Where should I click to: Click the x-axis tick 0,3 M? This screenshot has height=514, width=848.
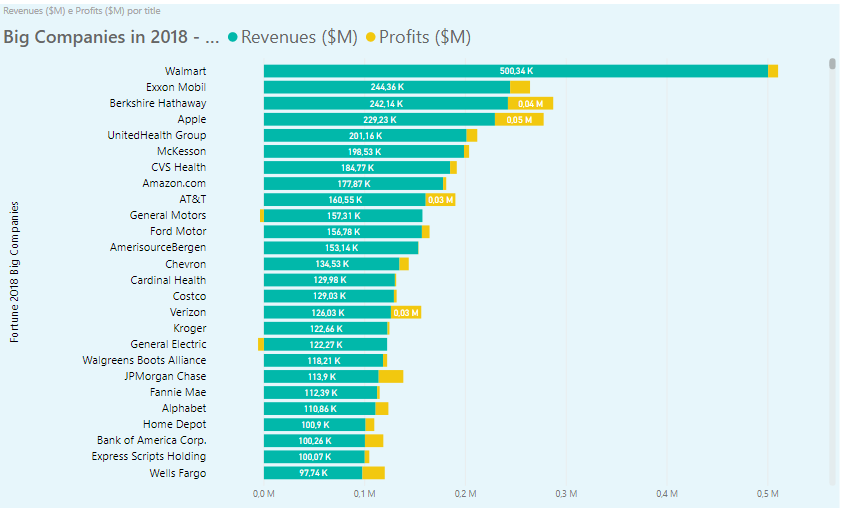point(566,494)
